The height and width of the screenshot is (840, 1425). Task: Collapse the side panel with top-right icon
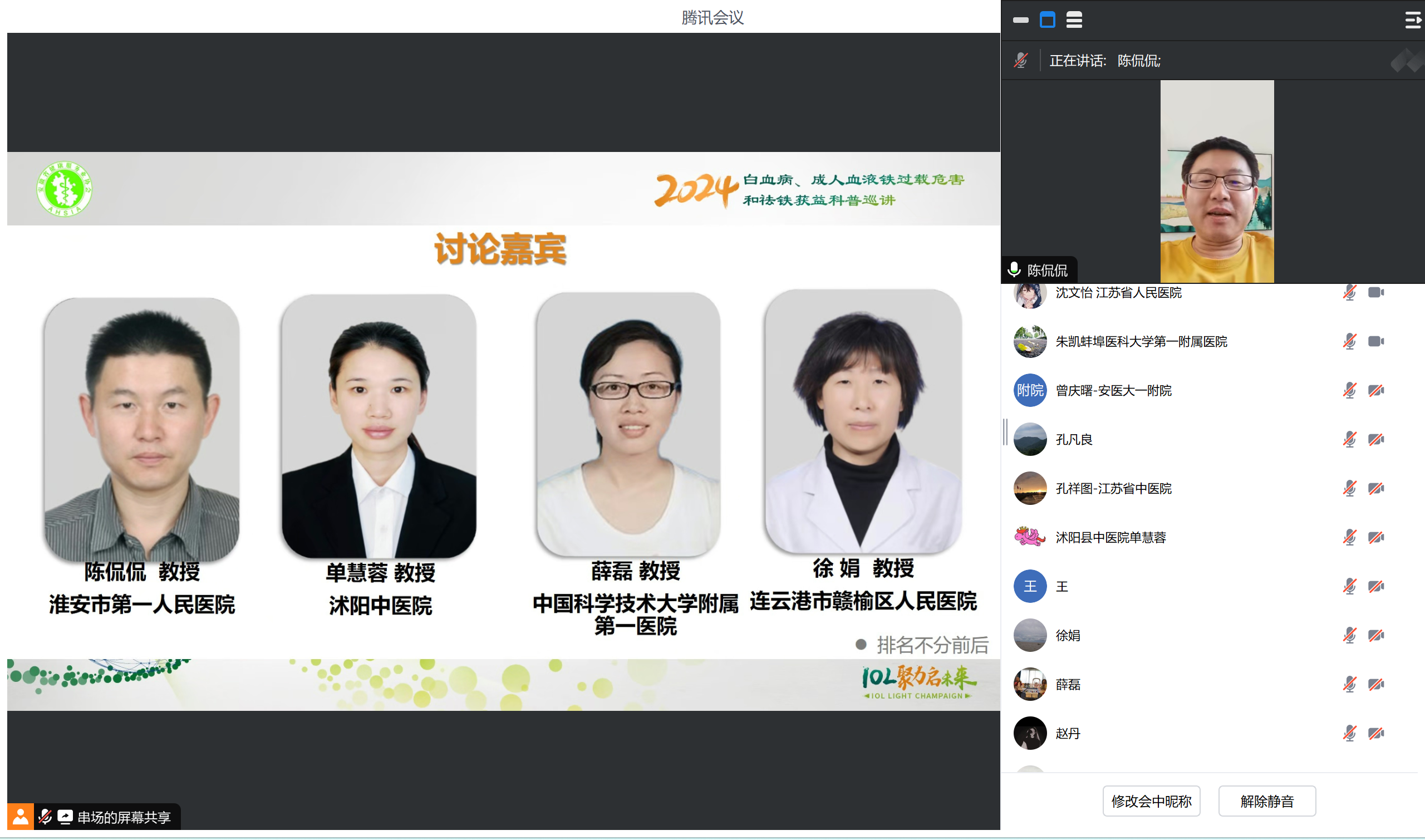(1413, 21)
